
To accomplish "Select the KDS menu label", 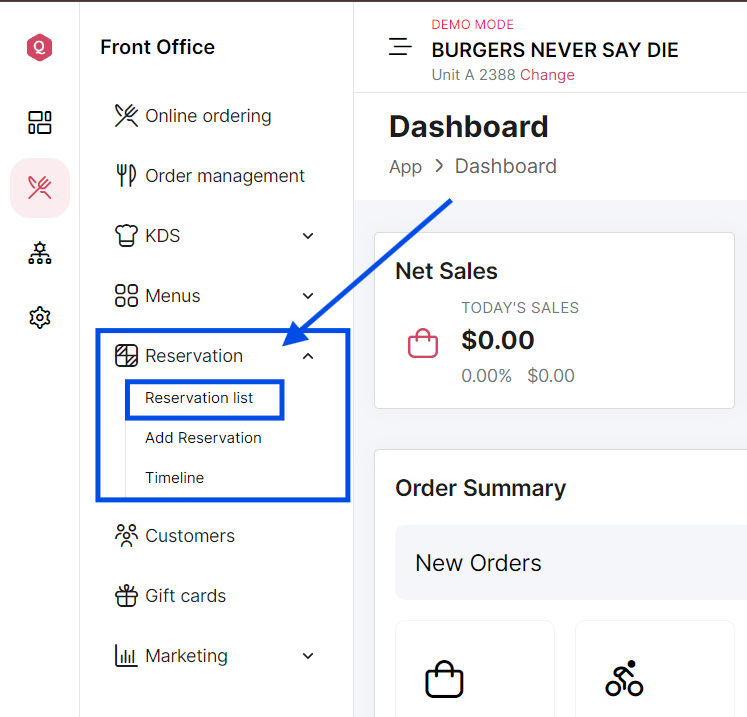I will pos(162,236).
